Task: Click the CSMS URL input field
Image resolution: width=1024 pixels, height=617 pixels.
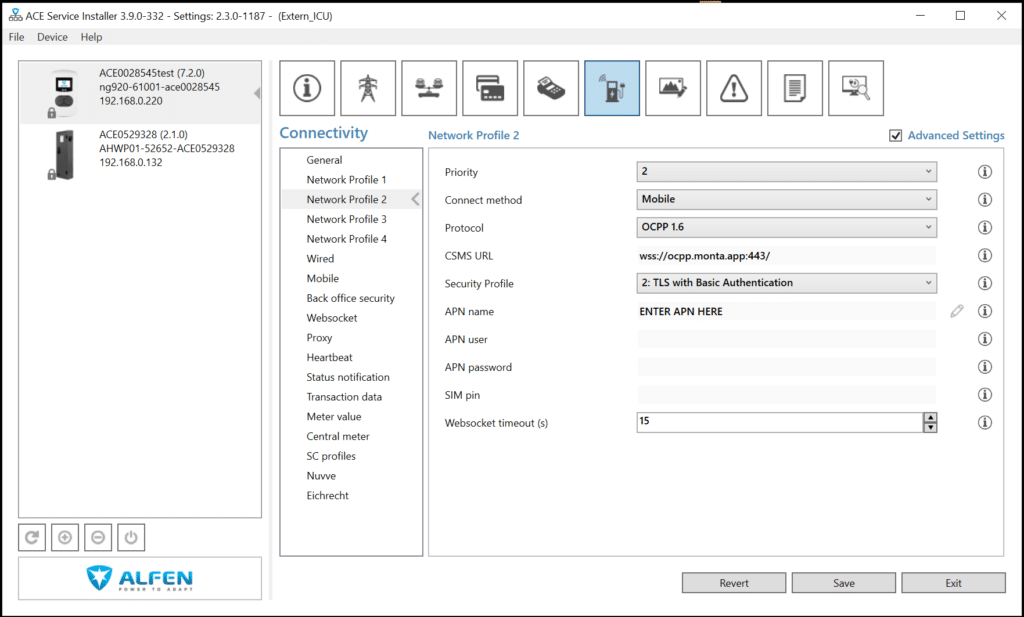Action: (x=786, y=256)
